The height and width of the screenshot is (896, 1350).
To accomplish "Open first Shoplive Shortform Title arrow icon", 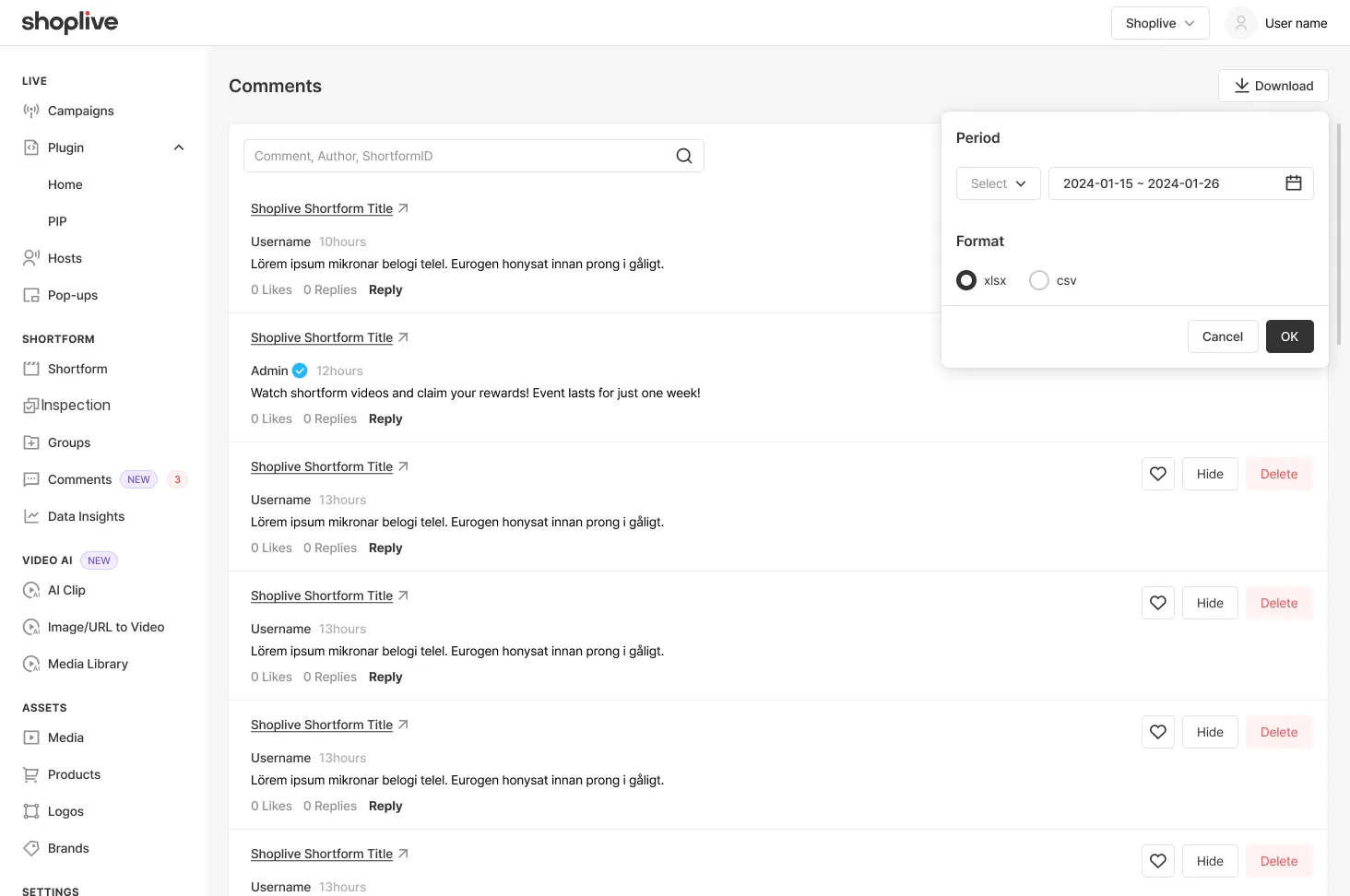I will [x=403, y=208].
